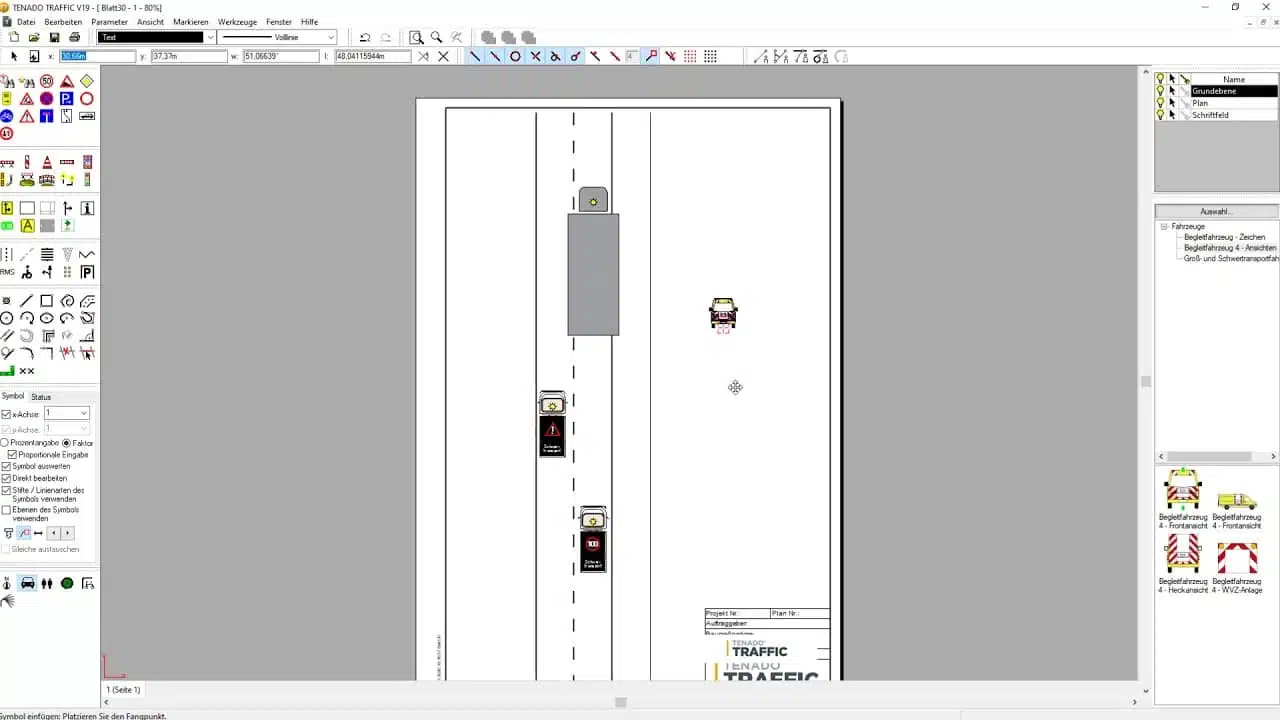Select Begleitfahrzeug - Zeichen tree entry
1280x720 pixels.
point(1224,237)
